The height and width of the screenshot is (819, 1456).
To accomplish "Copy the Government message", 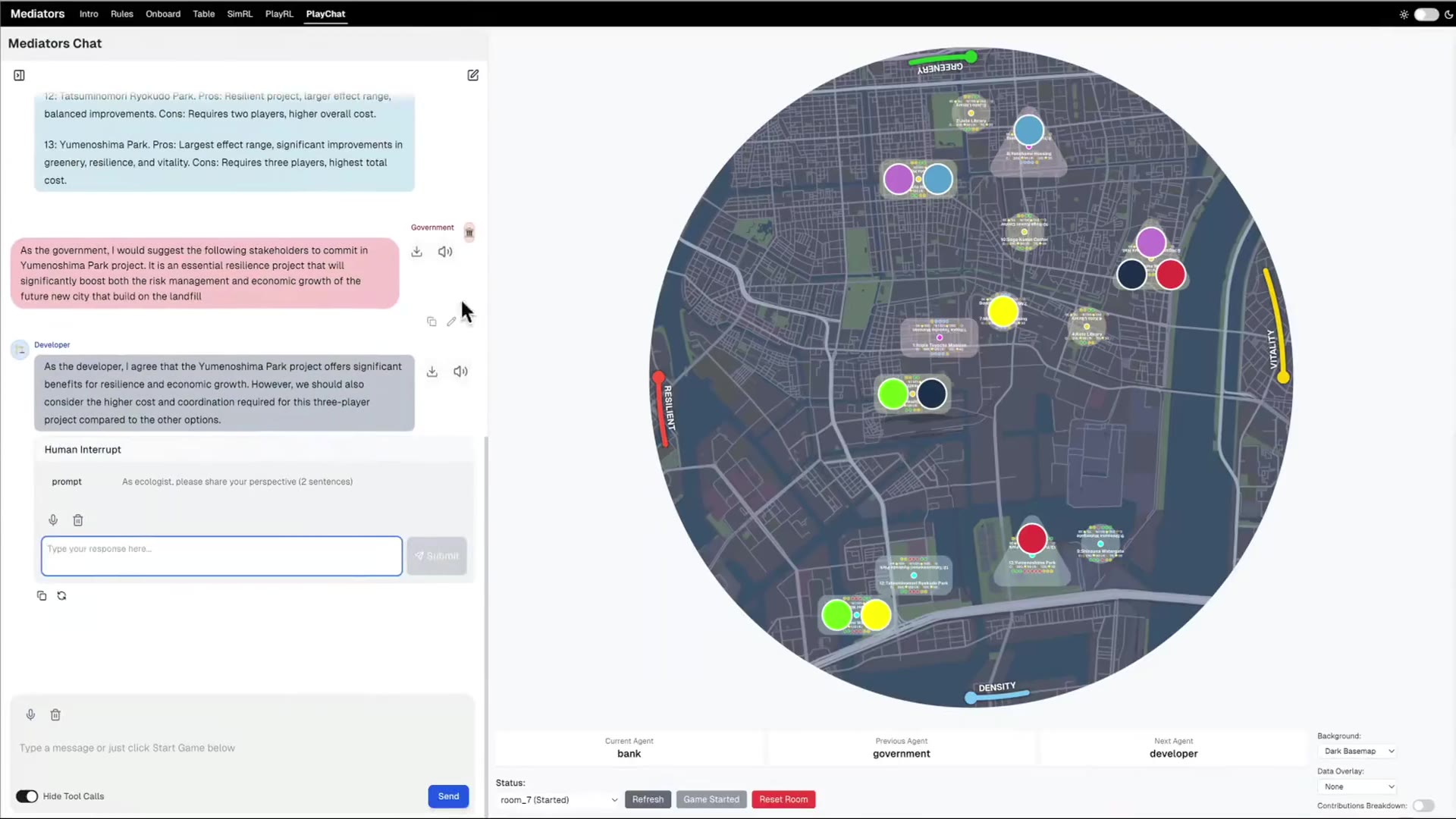I will (x=431, y=322).
